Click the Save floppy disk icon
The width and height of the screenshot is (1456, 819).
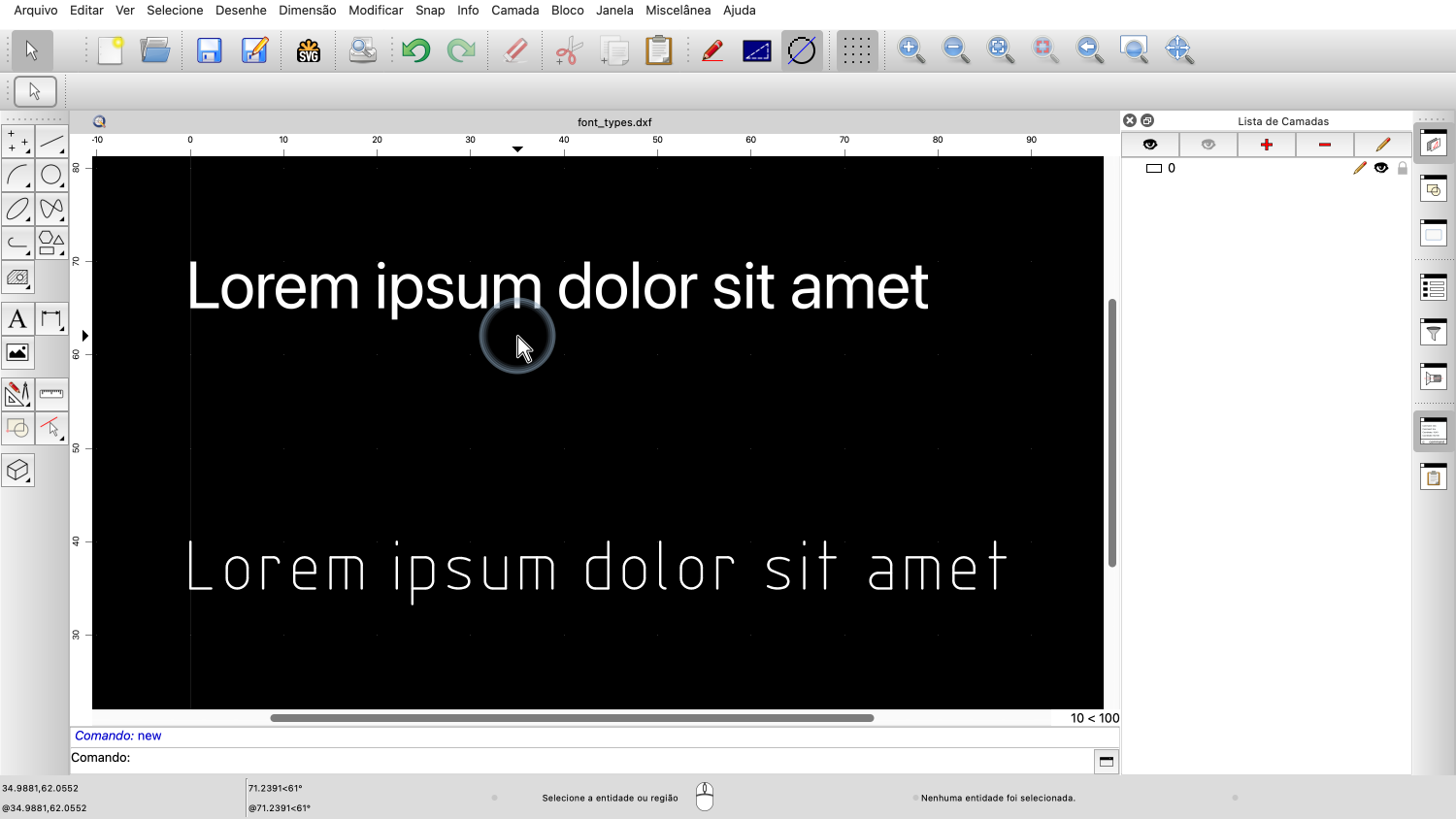coord(209,50)
